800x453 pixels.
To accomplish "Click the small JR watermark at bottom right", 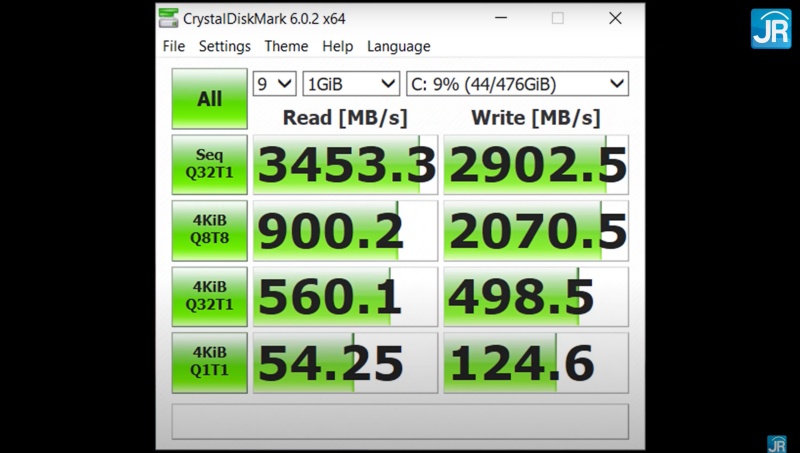I will pyautogui.click(x=776, y=443).
